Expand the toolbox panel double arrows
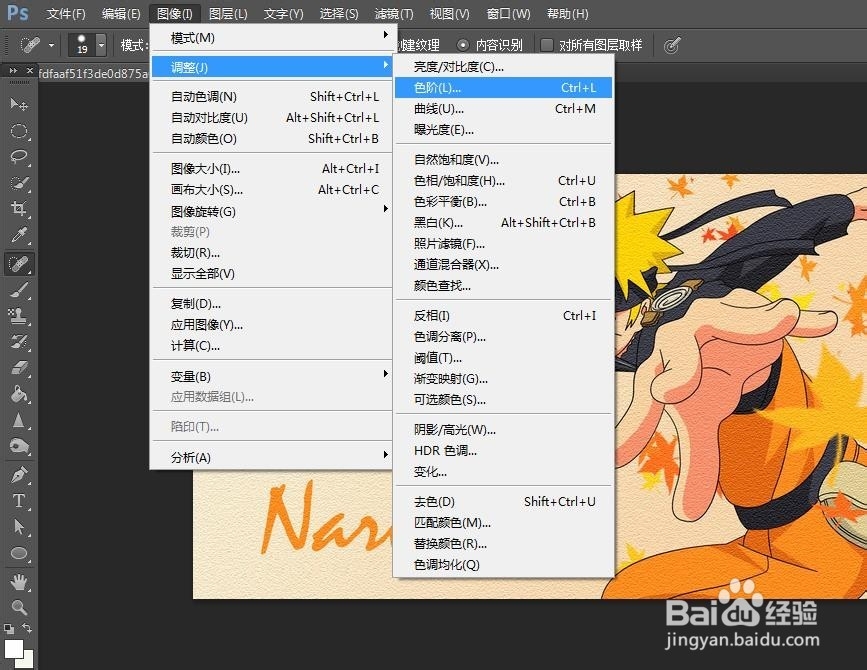This screenshot has height=670, width=867. click(13, 71)
